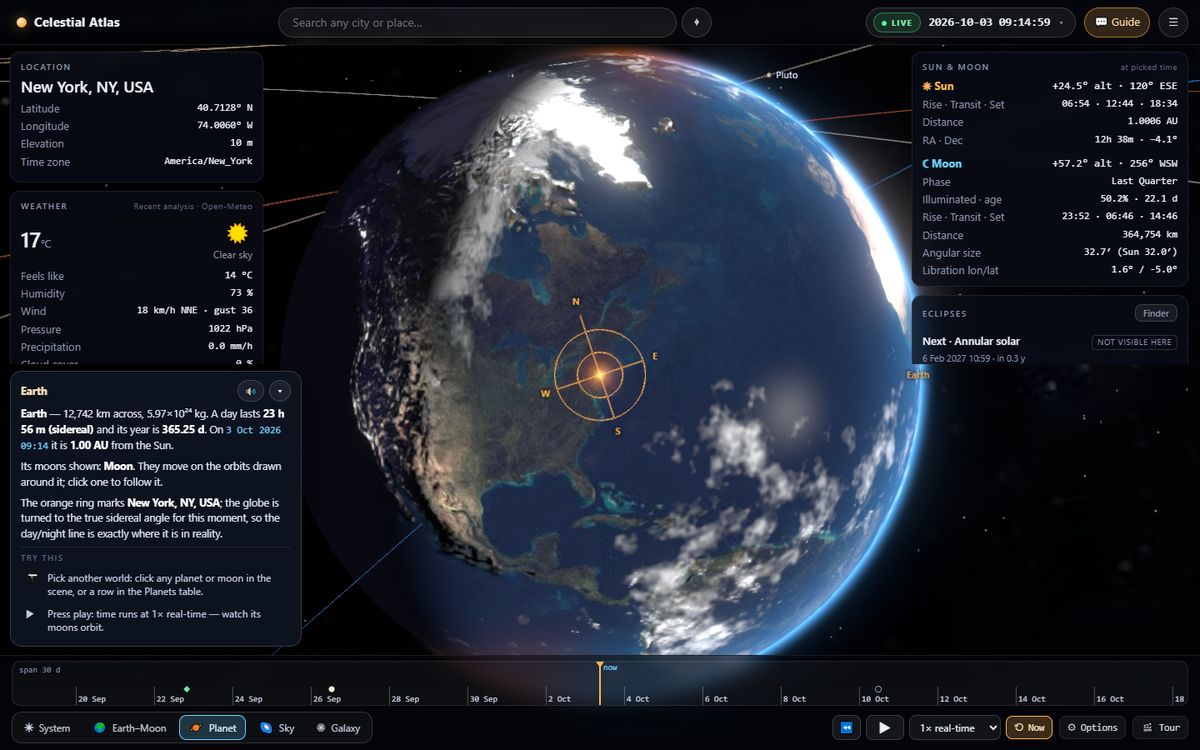This screenshot has height=750, width=1200.
Task: Click the green diamond marker near 22 Sep
Action: [187, 689]
